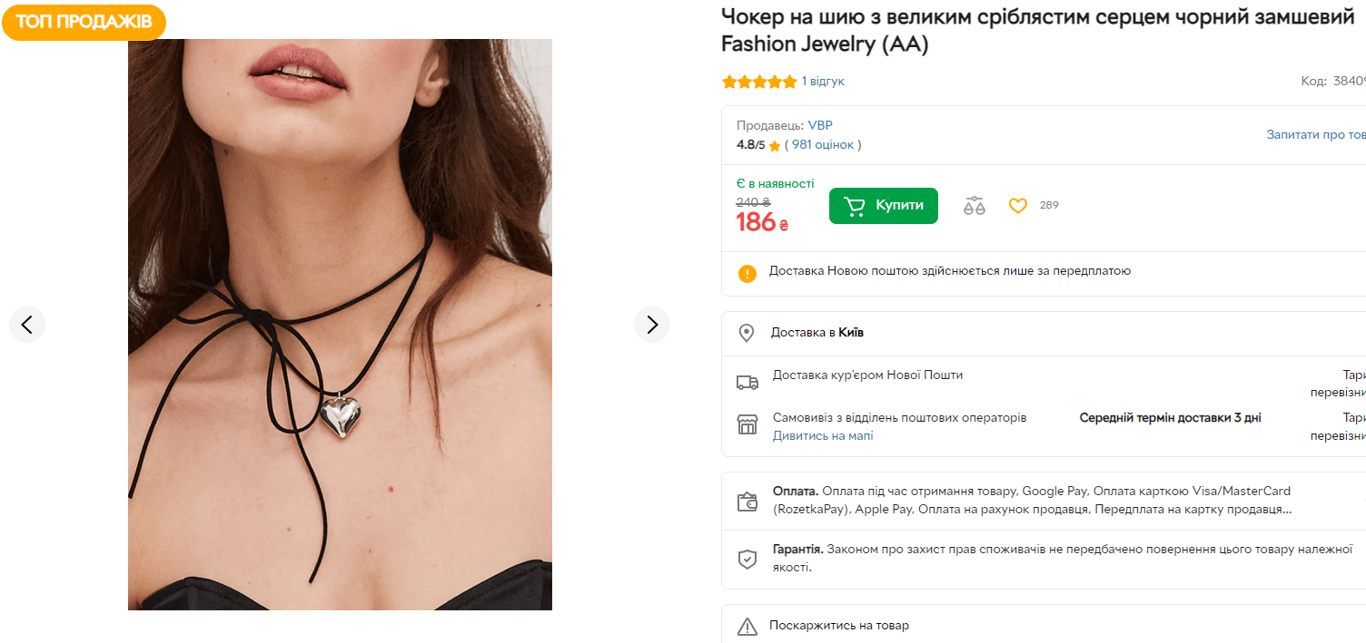Open the next product photo with right chevron
Screen dimensions: 1366x643
(x=652, y=325)
